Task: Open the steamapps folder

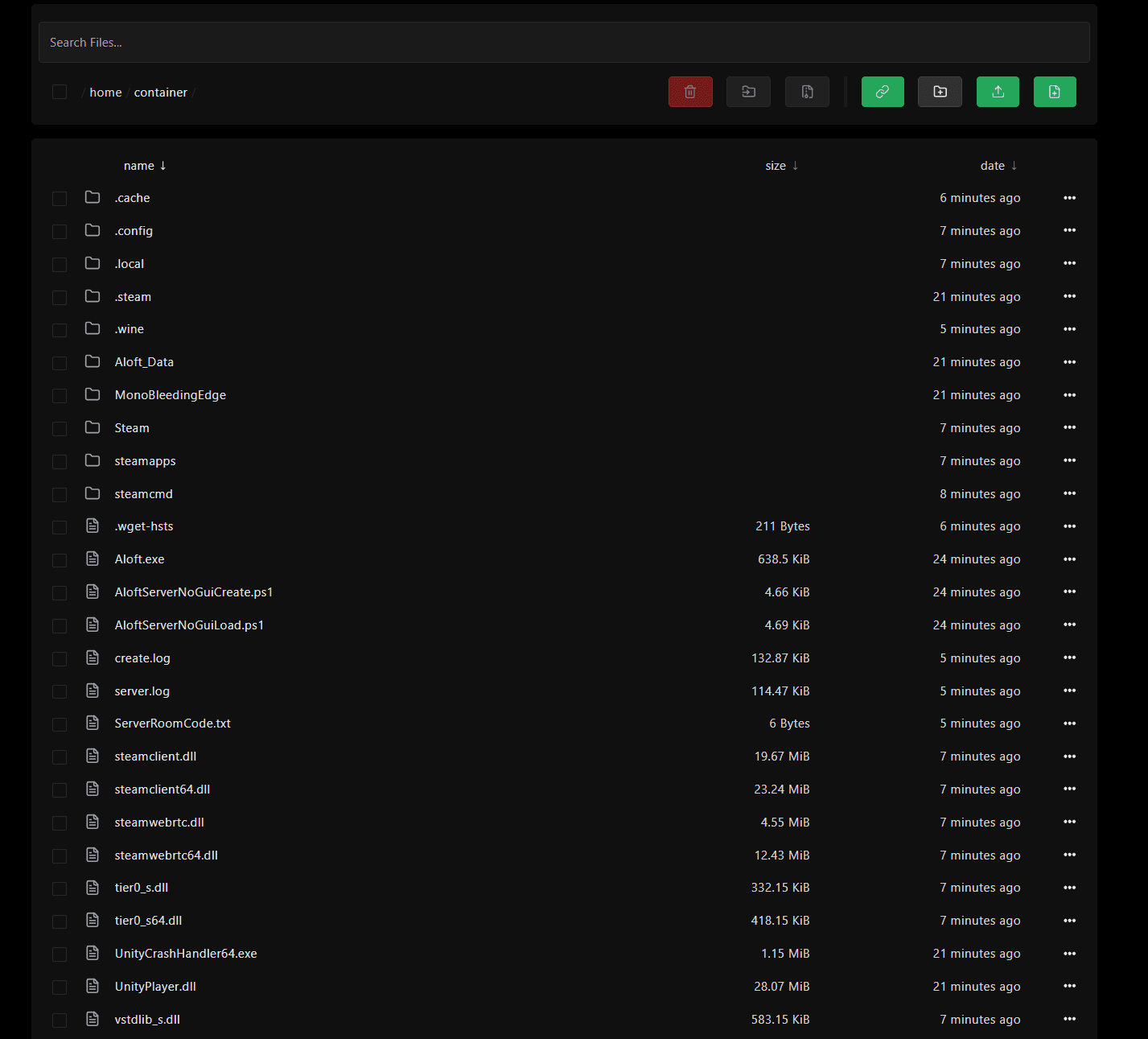Action: 145,460
